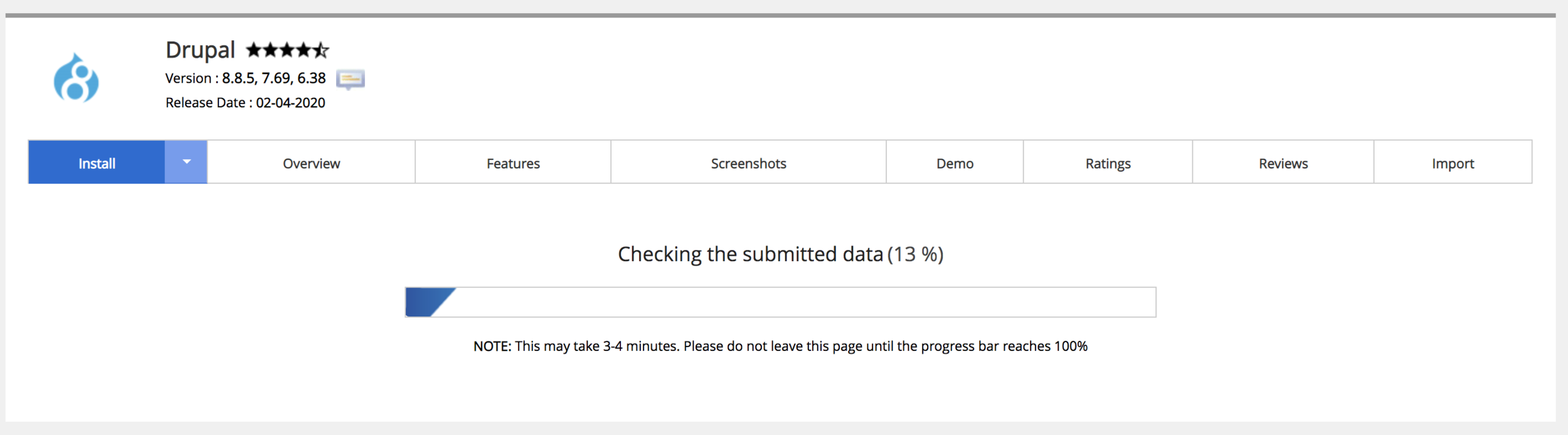Screen dimensions: 1568x435
Task: Click the installation progress bar
Action: pyautogui.click(x=780, y=302)
